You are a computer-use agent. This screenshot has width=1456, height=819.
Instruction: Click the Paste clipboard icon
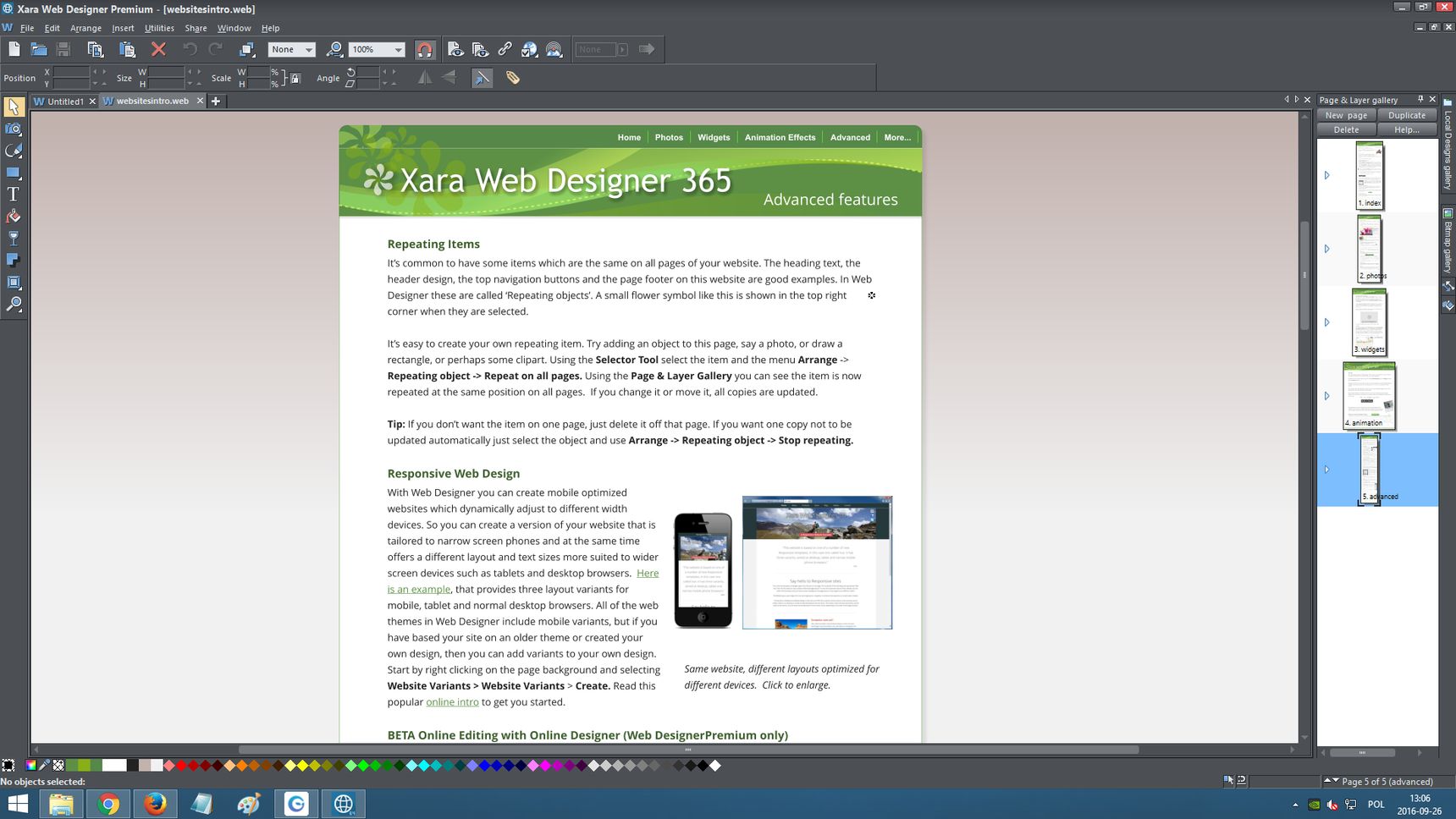click(x=127, y=50)
